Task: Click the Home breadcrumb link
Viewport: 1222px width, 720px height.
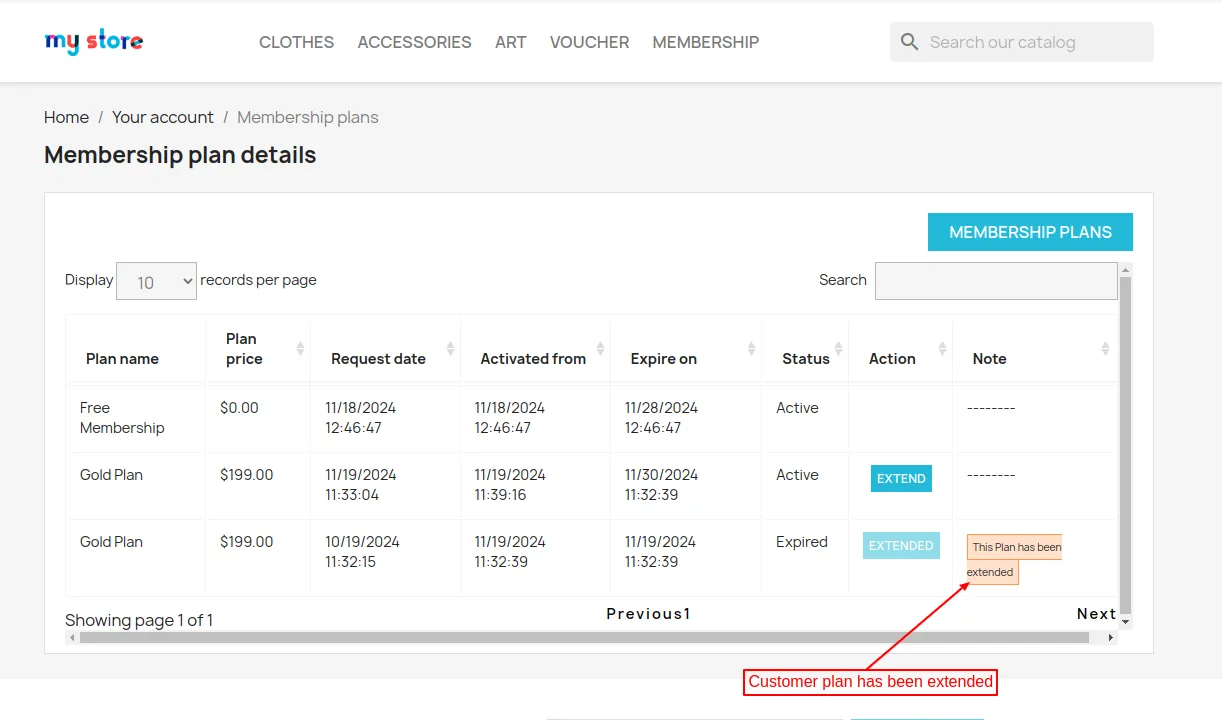Action: (x=66, y=117)
